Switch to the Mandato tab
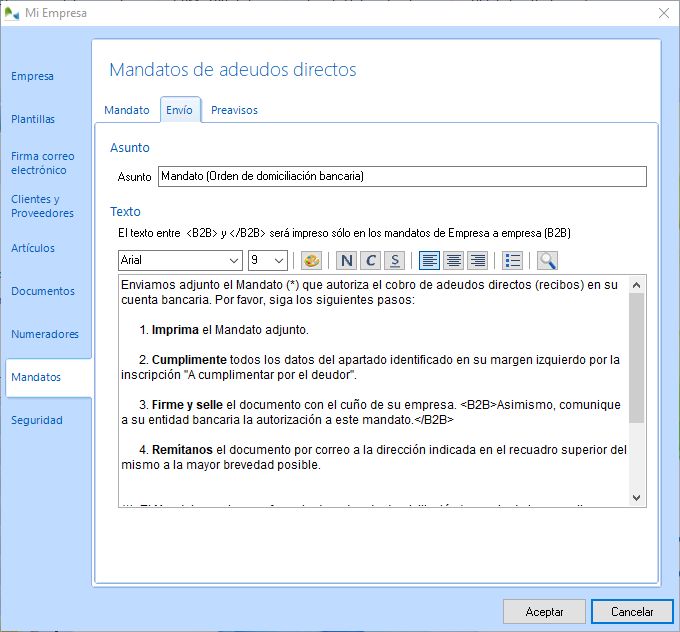The image size is (680, 632). pyautogui.click(x=127, y=110)
